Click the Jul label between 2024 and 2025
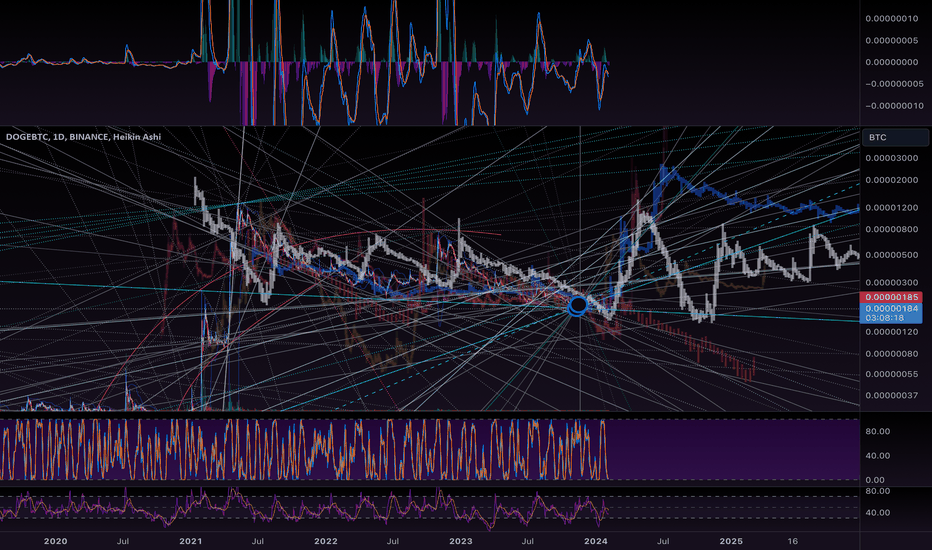 [663, 541]
